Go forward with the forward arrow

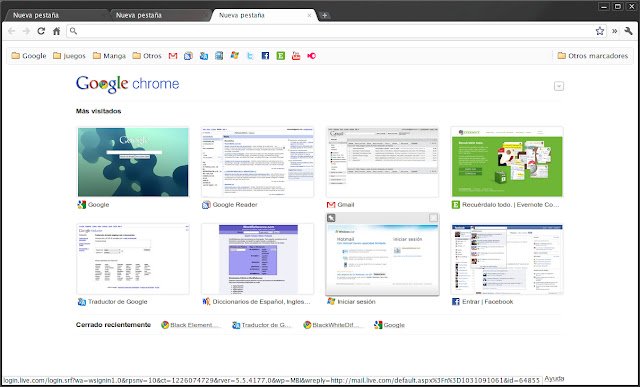tap(26, 31)
